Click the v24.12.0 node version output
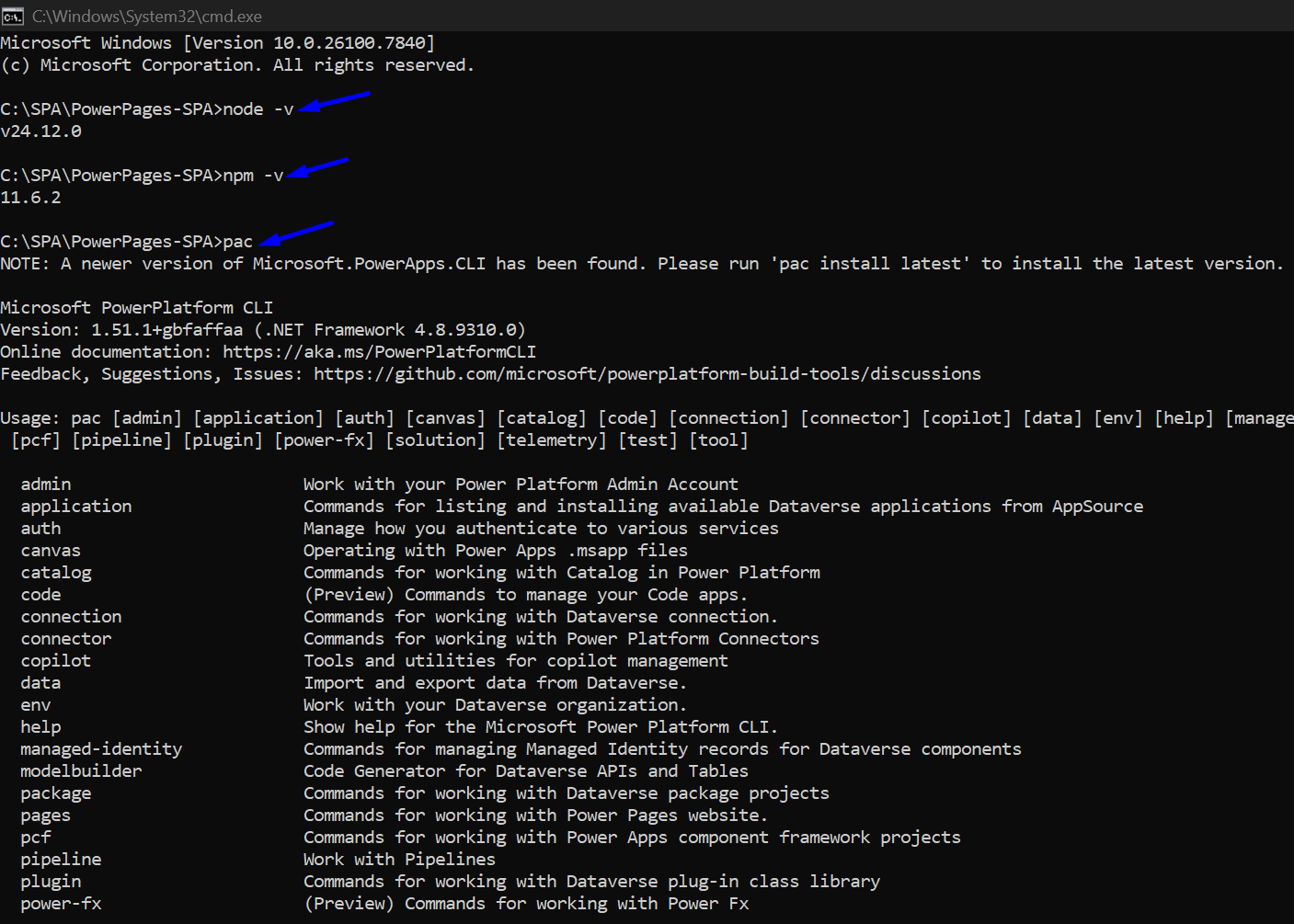This screenshot has height=924, width=1294. [41, 131]
